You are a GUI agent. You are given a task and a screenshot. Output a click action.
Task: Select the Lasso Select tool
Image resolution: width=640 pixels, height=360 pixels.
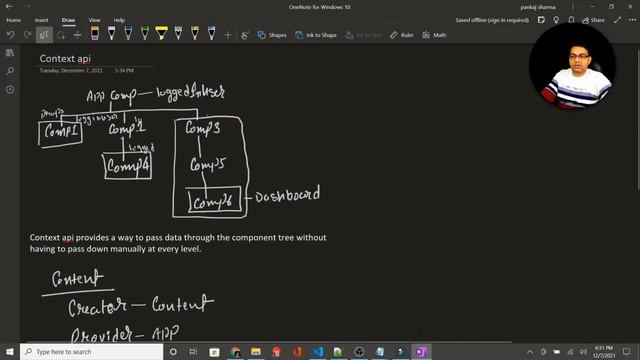(x=61, y=35)
